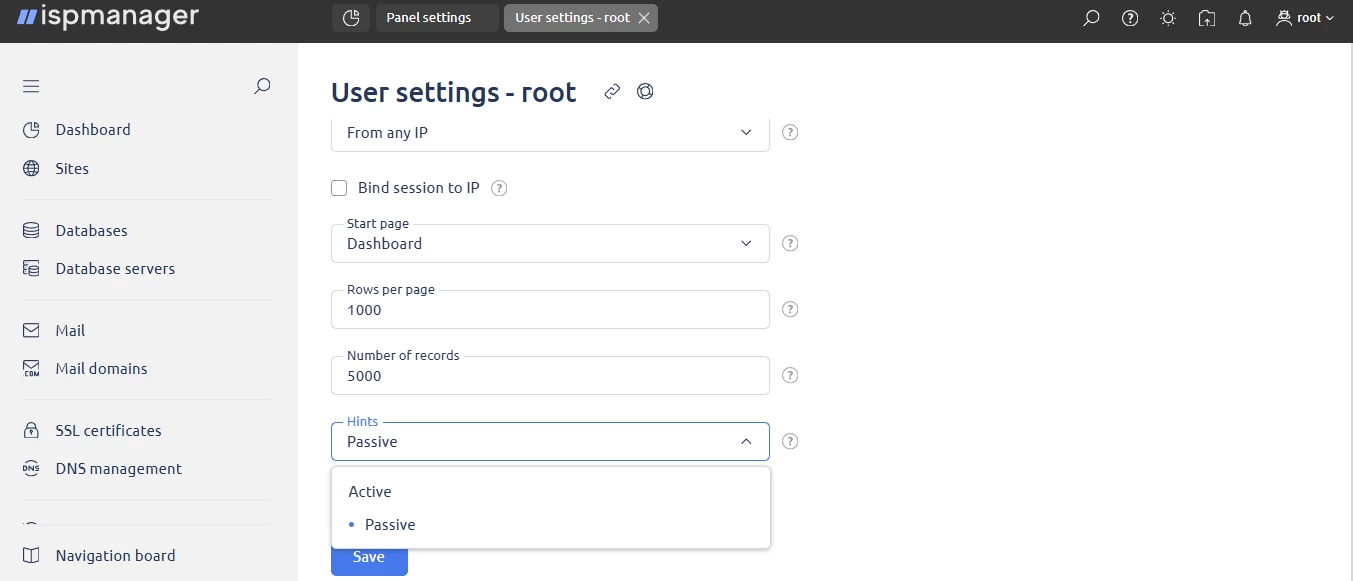Open the global search magnifier in the top bar
Viewport: 1353px width, 581px height.
1091,17
